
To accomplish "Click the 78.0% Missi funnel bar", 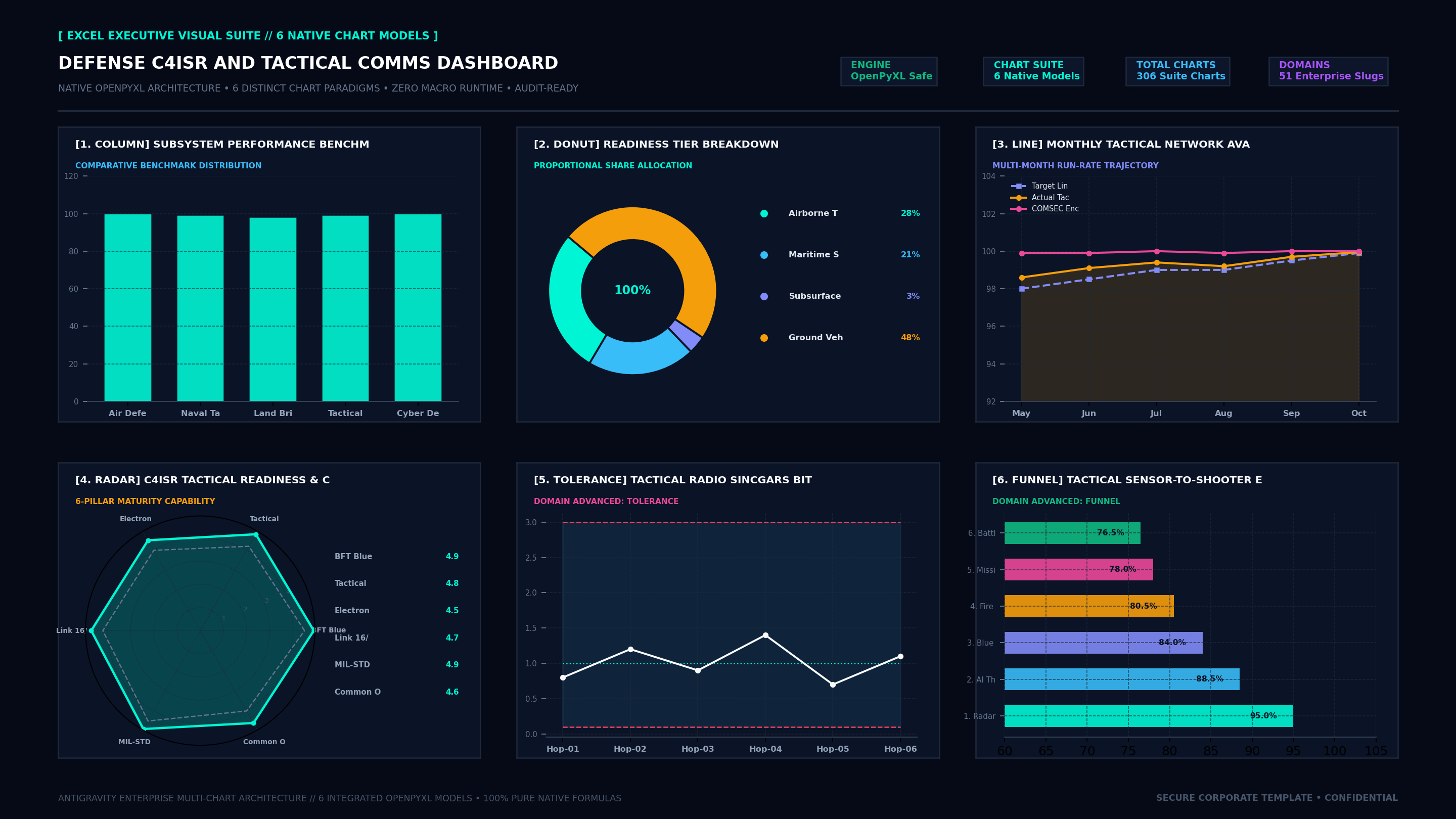I will coord(1078,570).
